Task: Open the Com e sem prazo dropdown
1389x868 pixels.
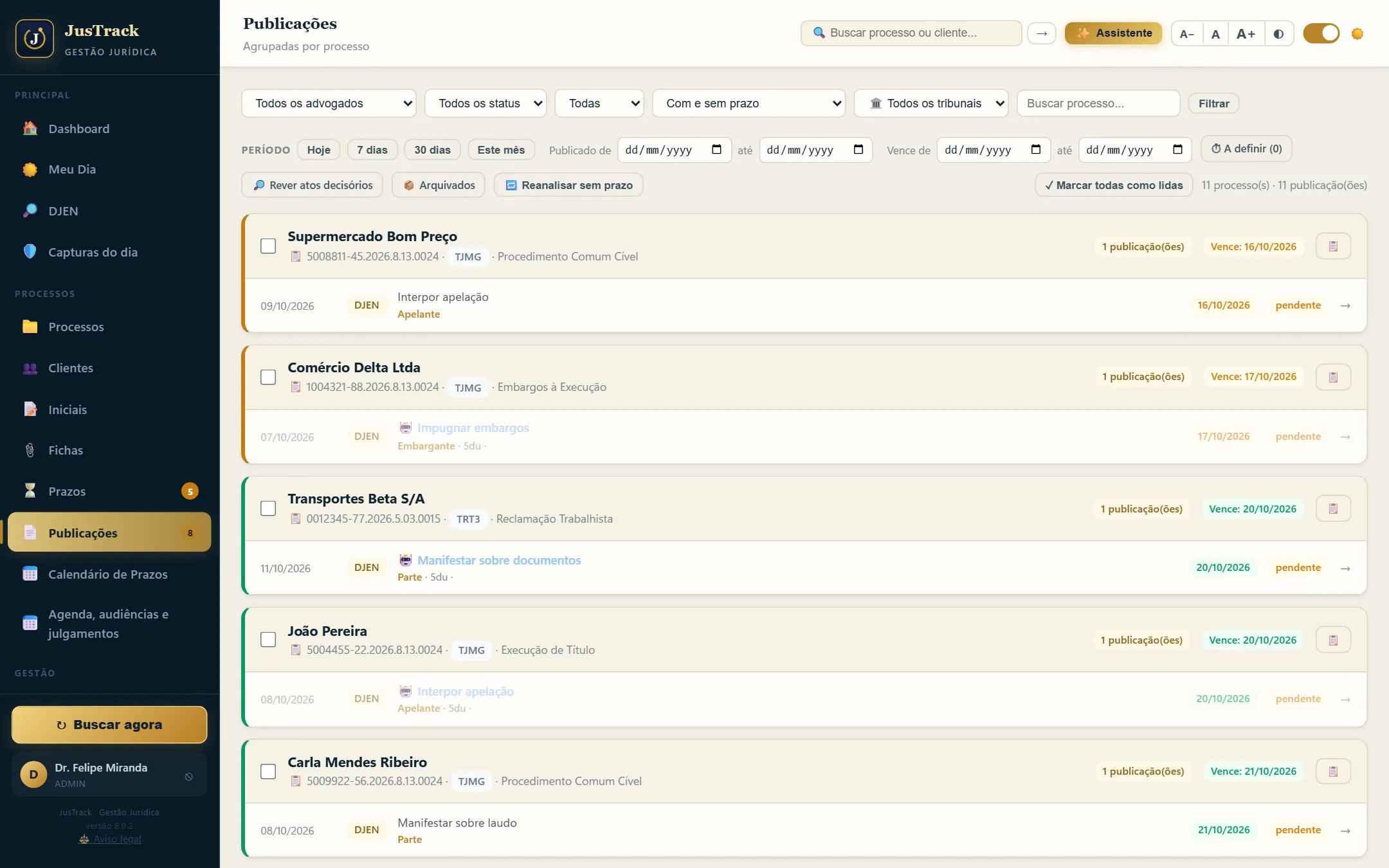Action: pos(749,104)
